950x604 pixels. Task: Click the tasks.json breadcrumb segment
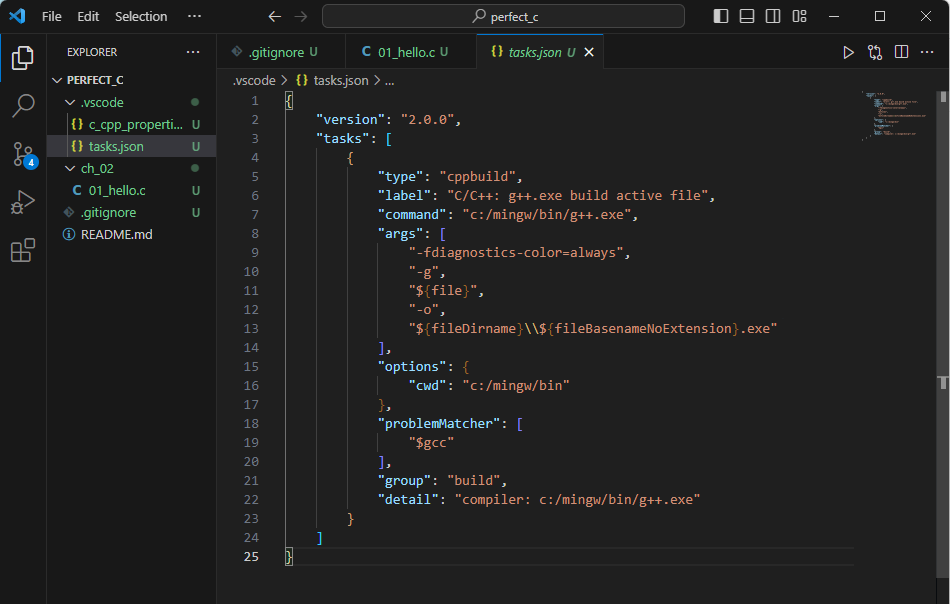333,81
